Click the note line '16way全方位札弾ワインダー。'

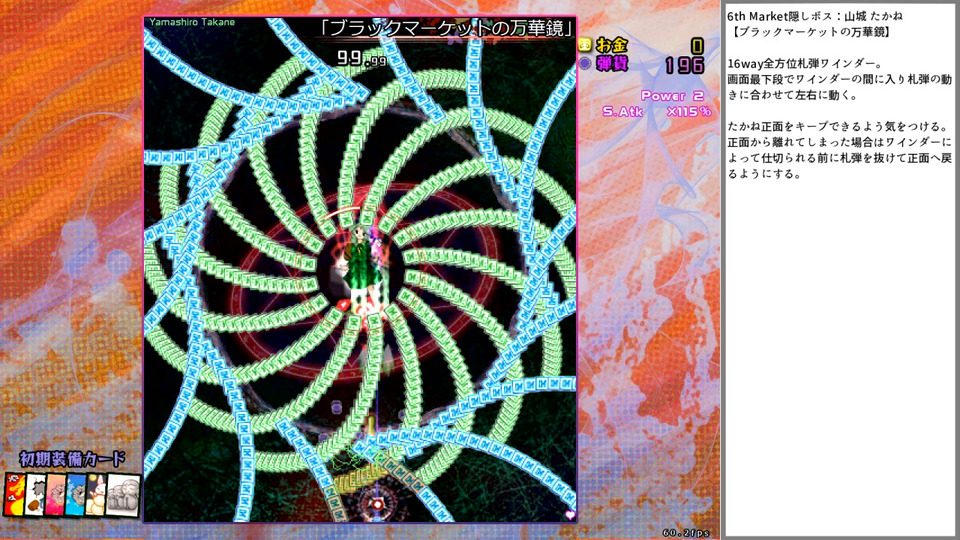[x=804, y=64]
